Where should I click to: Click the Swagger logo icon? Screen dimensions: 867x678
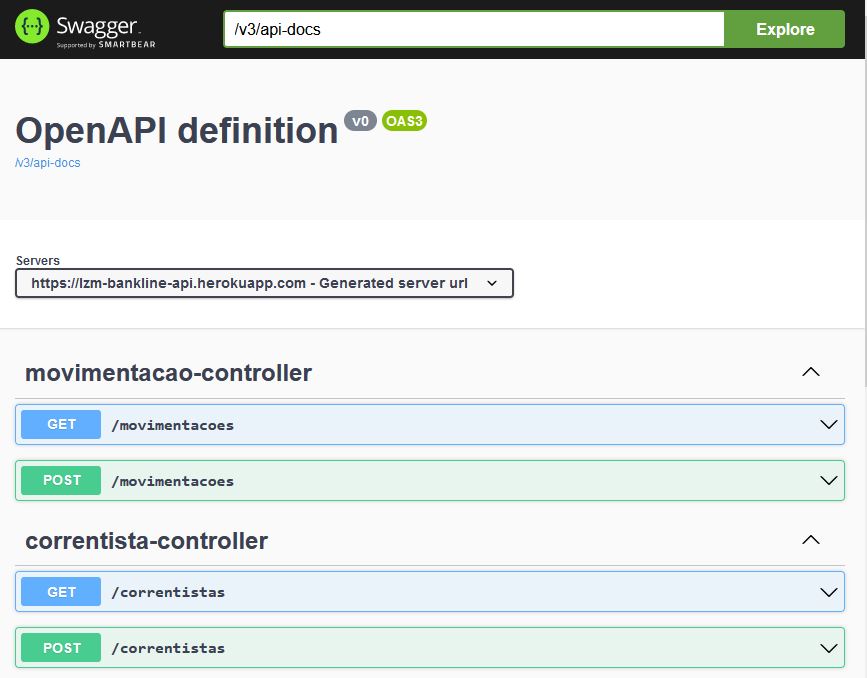coord(33,27)
